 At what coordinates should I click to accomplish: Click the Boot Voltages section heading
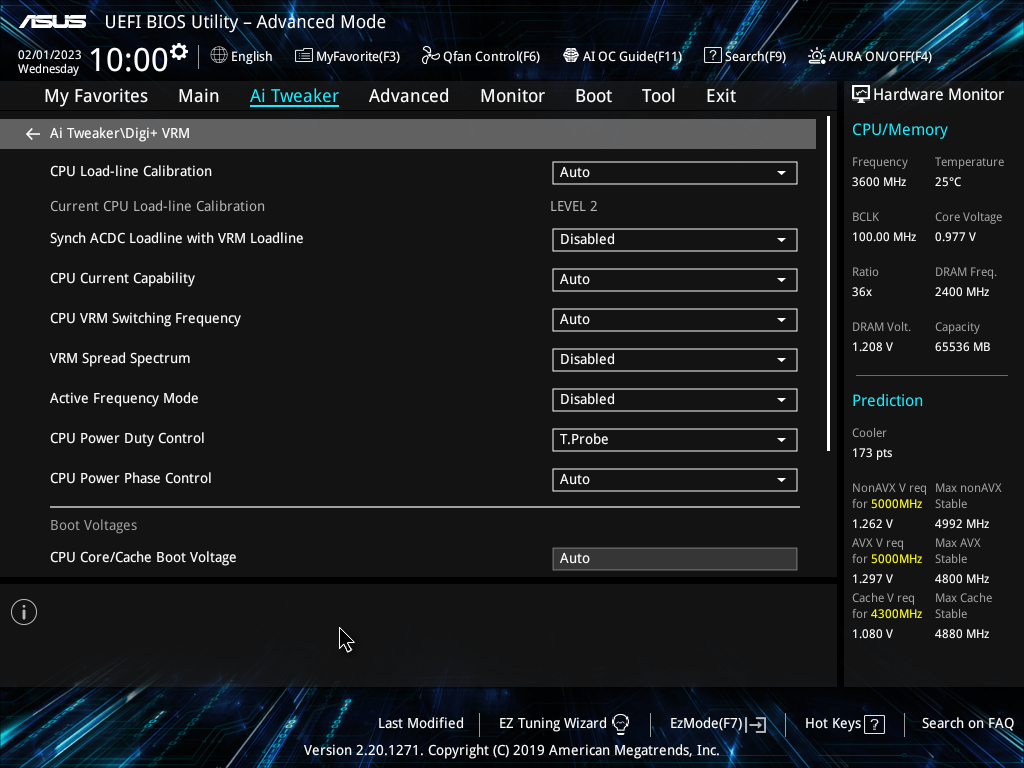click(x=93, y=525)
